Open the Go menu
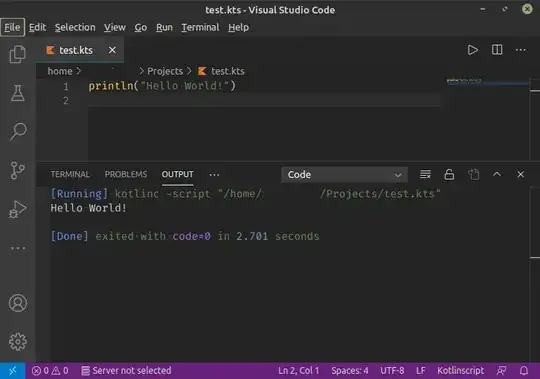Screen dimensions: 540x379 coord(141,27)
